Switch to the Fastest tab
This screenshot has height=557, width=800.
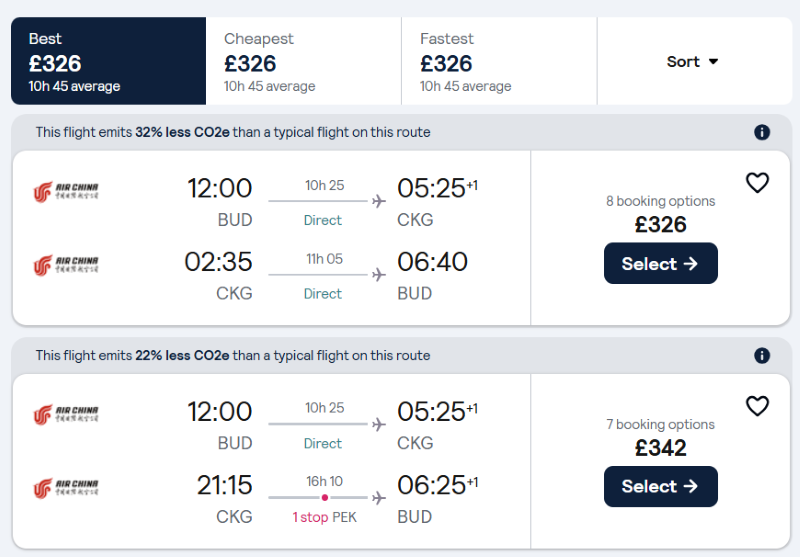pos(499,62)
